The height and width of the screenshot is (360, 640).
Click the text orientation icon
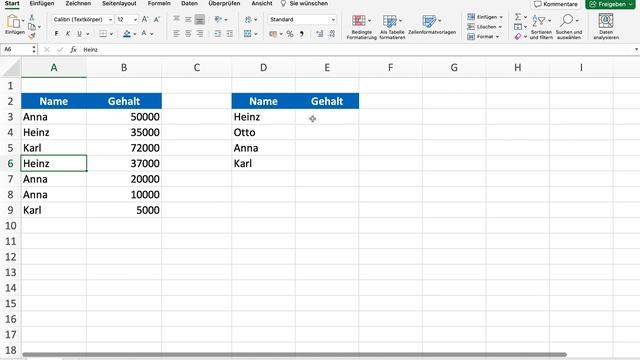[x=218, y=19]
